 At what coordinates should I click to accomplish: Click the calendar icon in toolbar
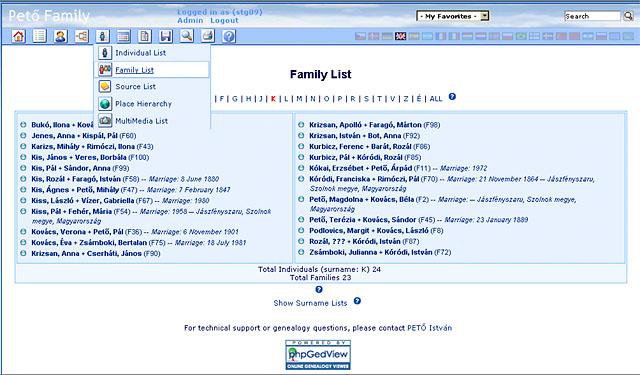tap(124, 36)
